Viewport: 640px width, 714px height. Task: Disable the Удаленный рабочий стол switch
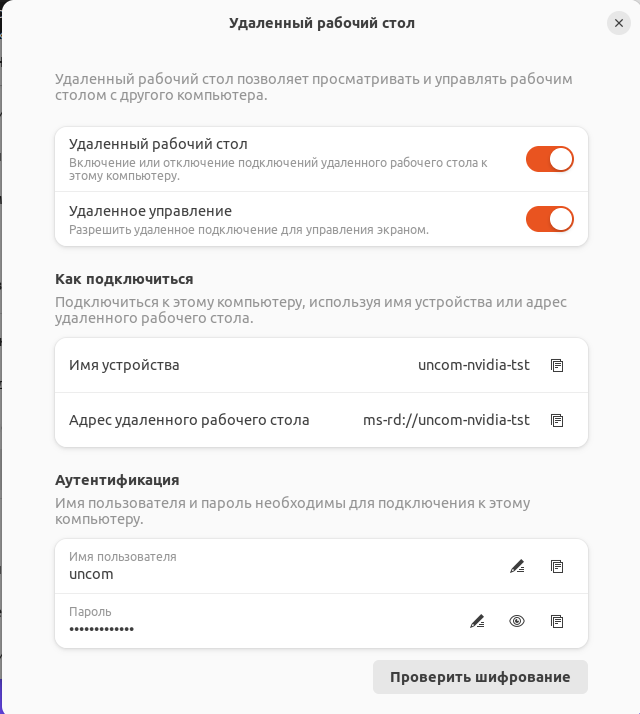coord(550,159)
